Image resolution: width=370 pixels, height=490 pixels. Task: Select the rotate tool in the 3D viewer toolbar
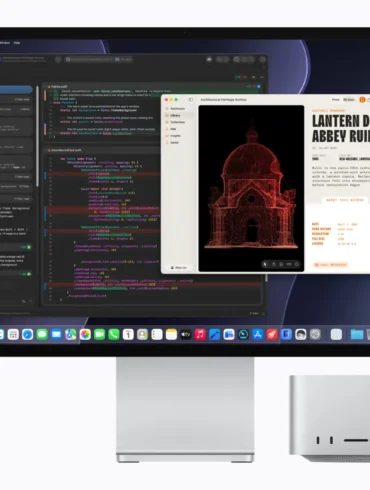coord(281,264)
